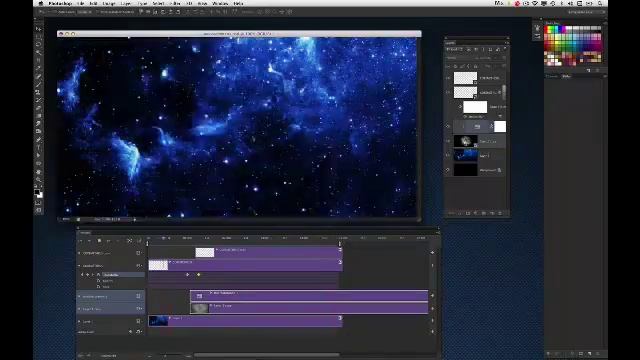Jump to the timeline's first frame
This screenshot has height=360, width=640.
point(80,241)
